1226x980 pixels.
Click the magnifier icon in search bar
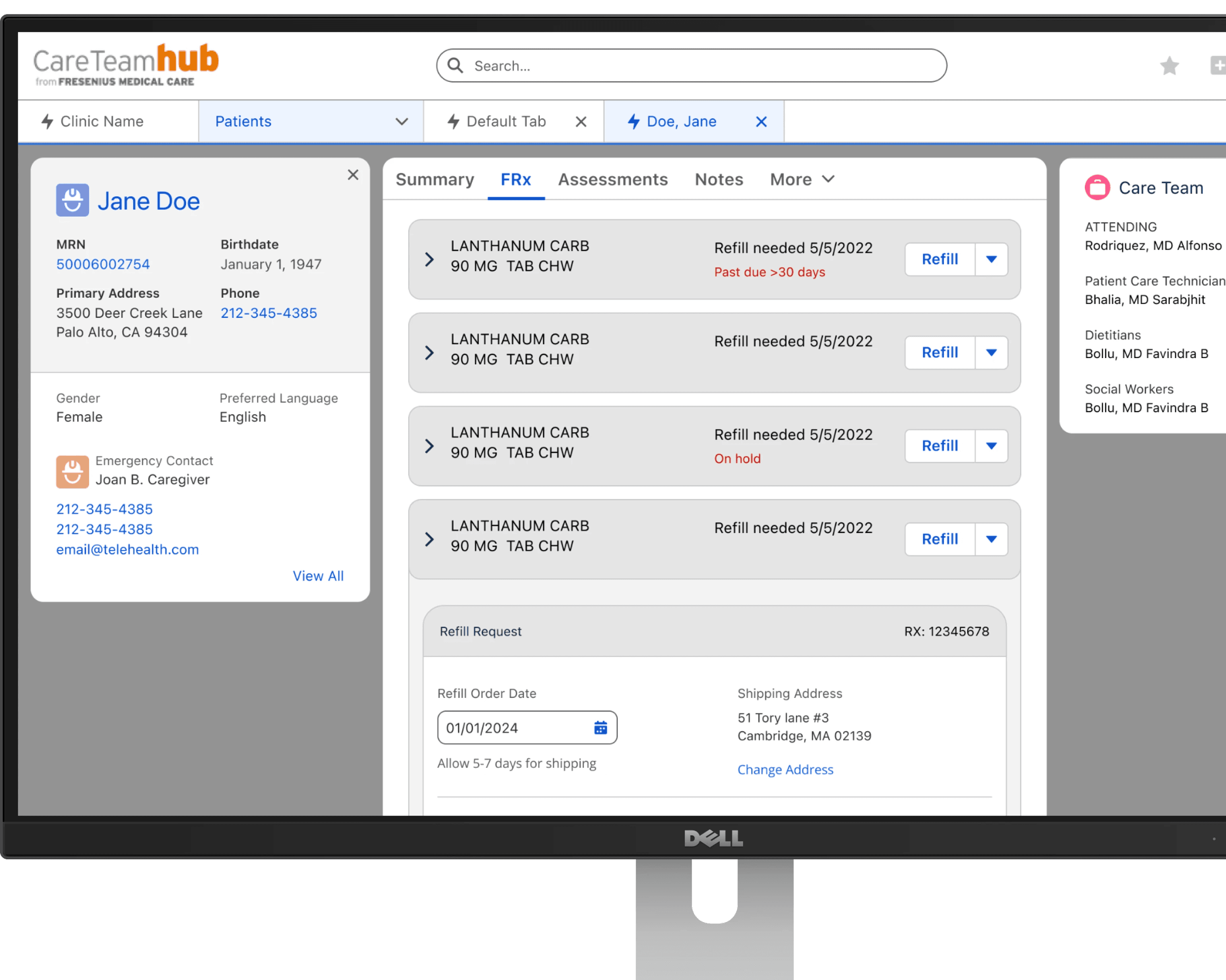coord(455,66)
